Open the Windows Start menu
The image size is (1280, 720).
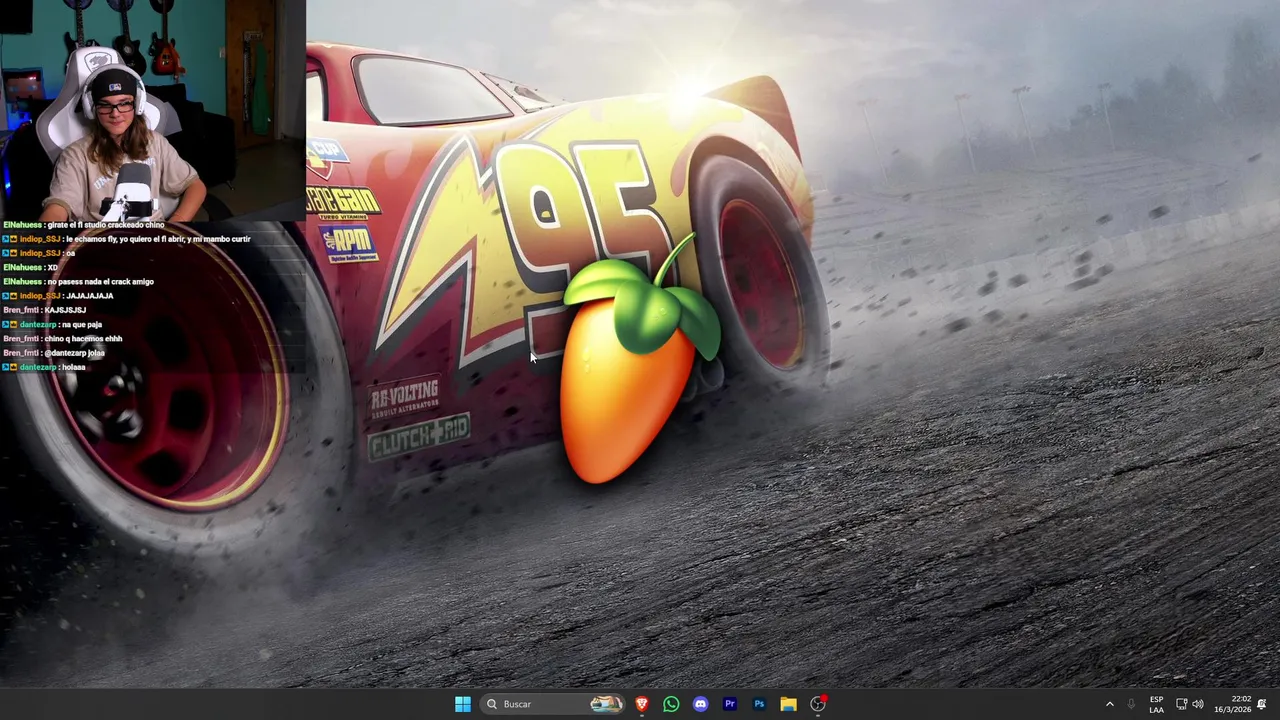point(463,704)
